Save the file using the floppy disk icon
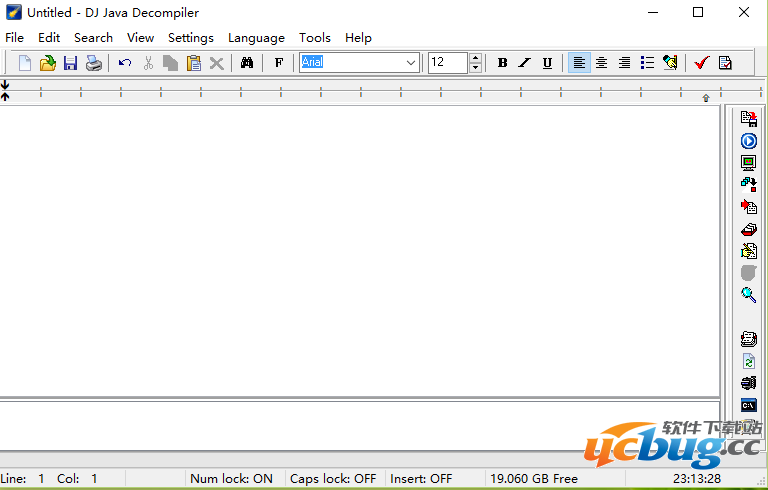The height and width of the screenshot is (490, 768). [x=70, y=63]
